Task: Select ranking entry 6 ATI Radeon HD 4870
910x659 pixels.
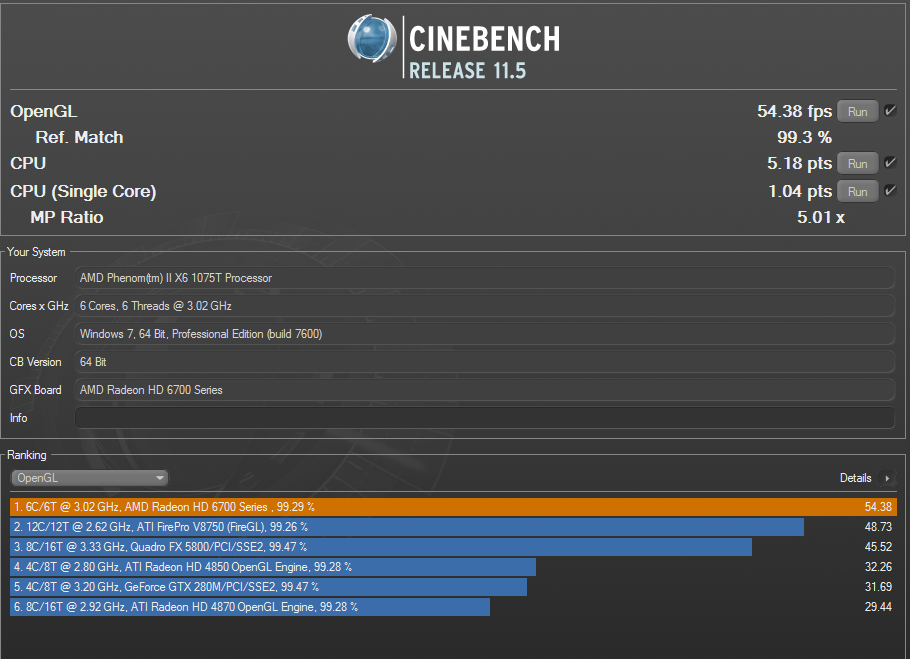Action: [x=250, y=607]
